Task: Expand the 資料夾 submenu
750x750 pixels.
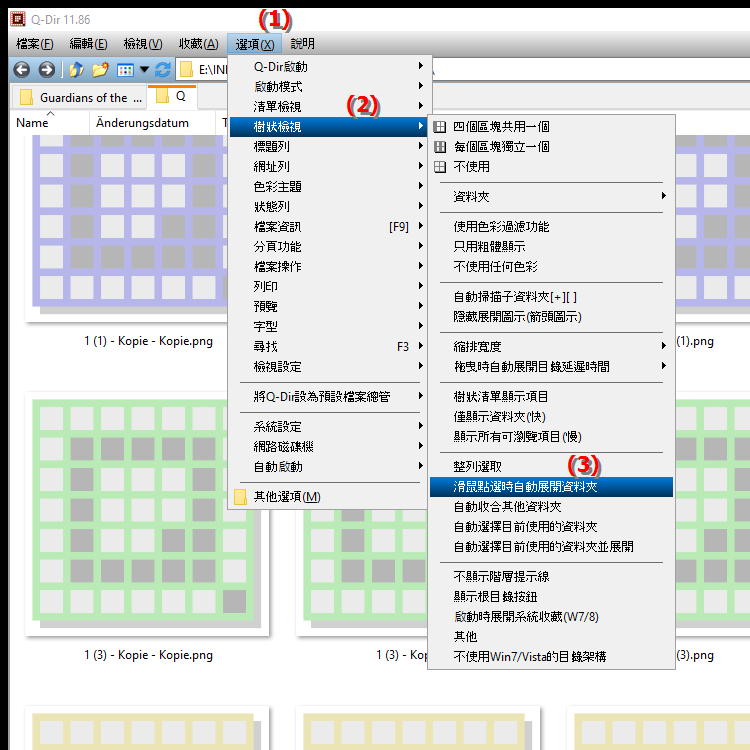Action: [551, 197]
